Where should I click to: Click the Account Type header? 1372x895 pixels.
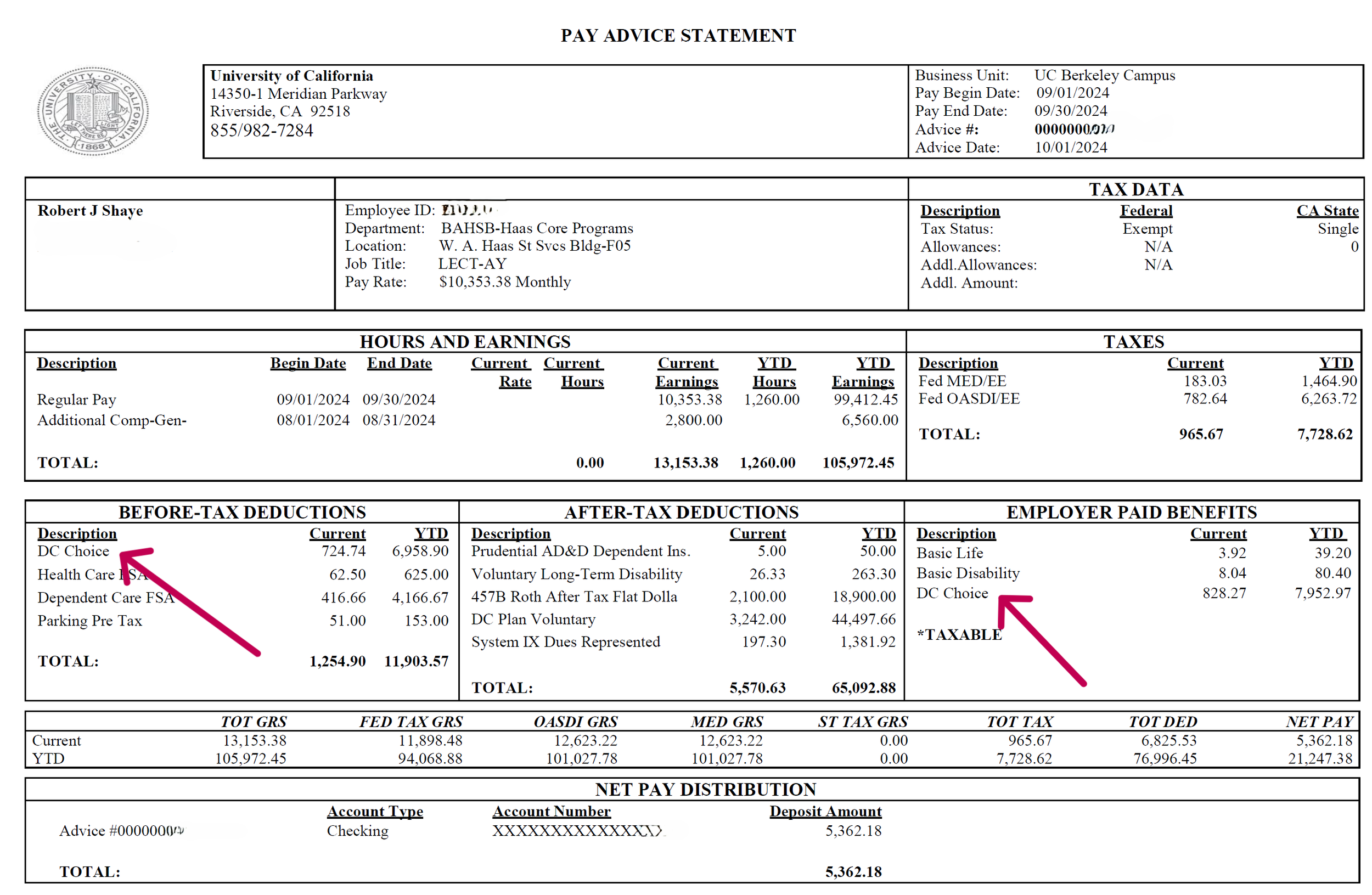tap(375, 812)
